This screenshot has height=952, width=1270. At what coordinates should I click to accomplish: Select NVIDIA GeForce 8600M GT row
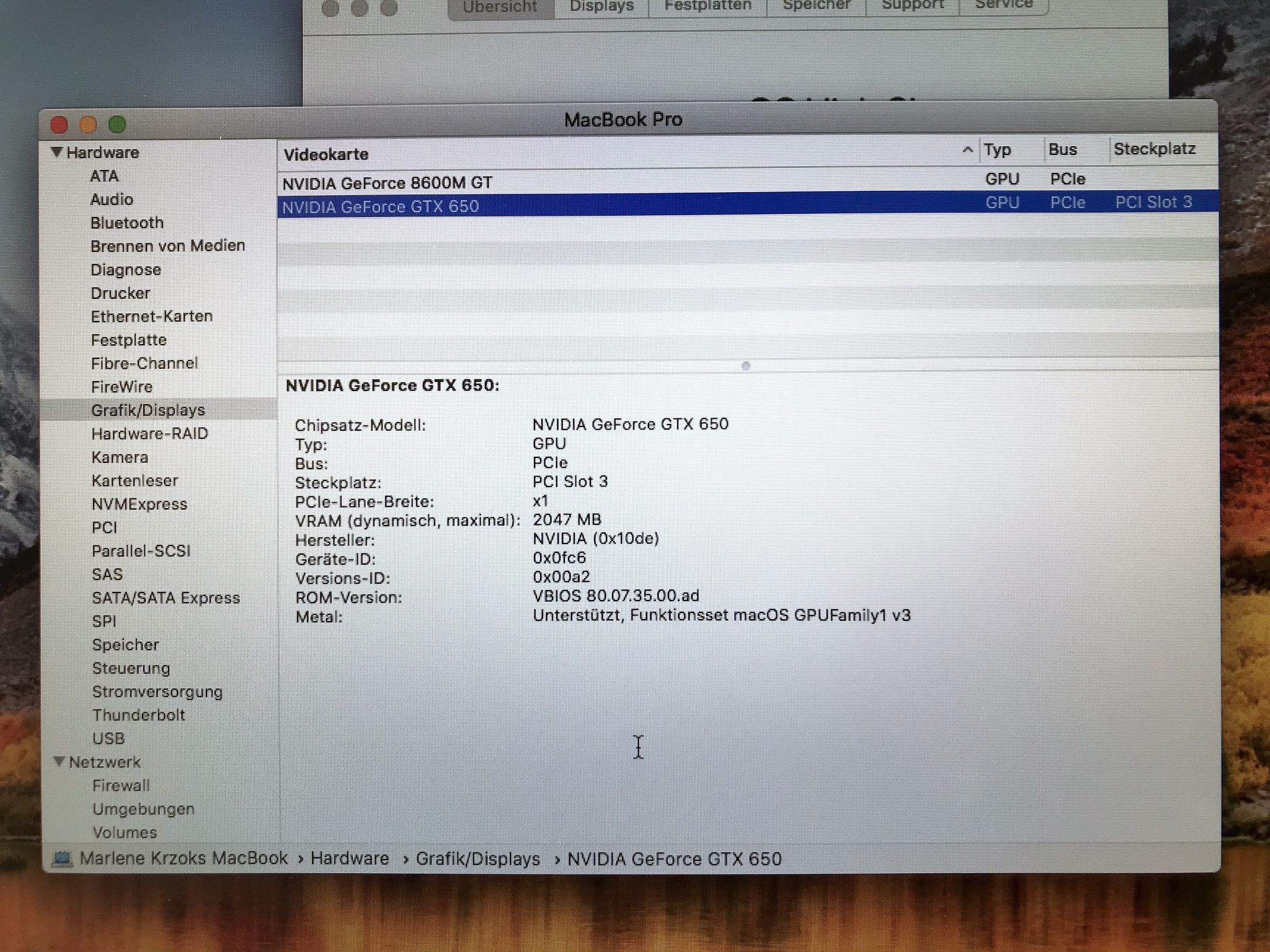pos(387,183)
